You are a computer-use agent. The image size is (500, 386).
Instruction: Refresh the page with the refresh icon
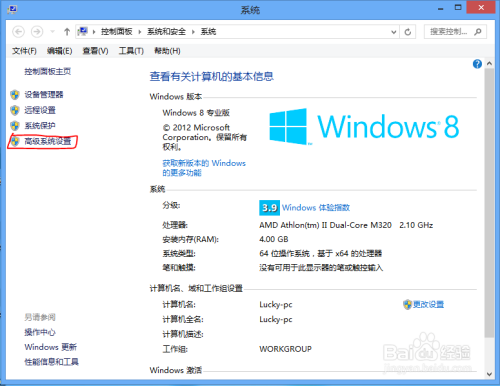coord(408,32)
